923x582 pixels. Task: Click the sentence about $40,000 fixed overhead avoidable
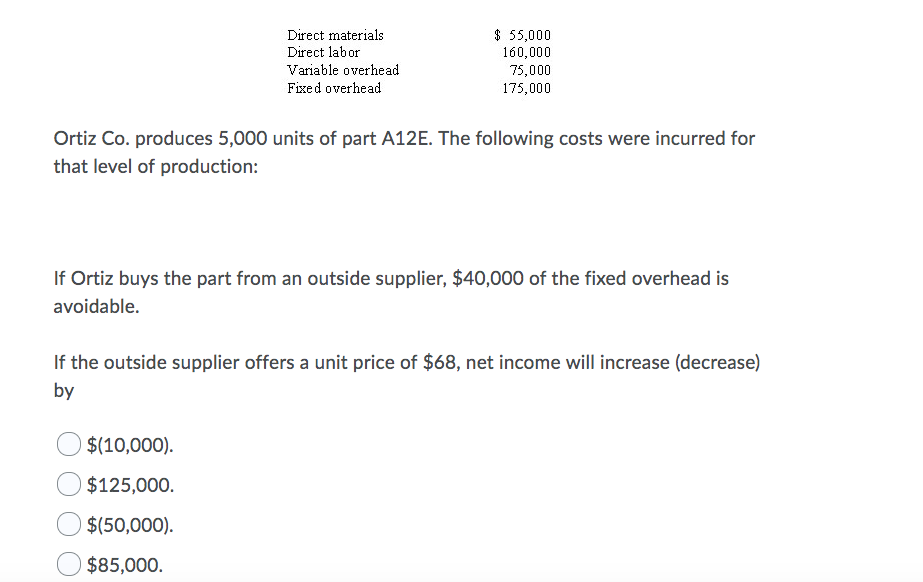click(x=391, y=292)
